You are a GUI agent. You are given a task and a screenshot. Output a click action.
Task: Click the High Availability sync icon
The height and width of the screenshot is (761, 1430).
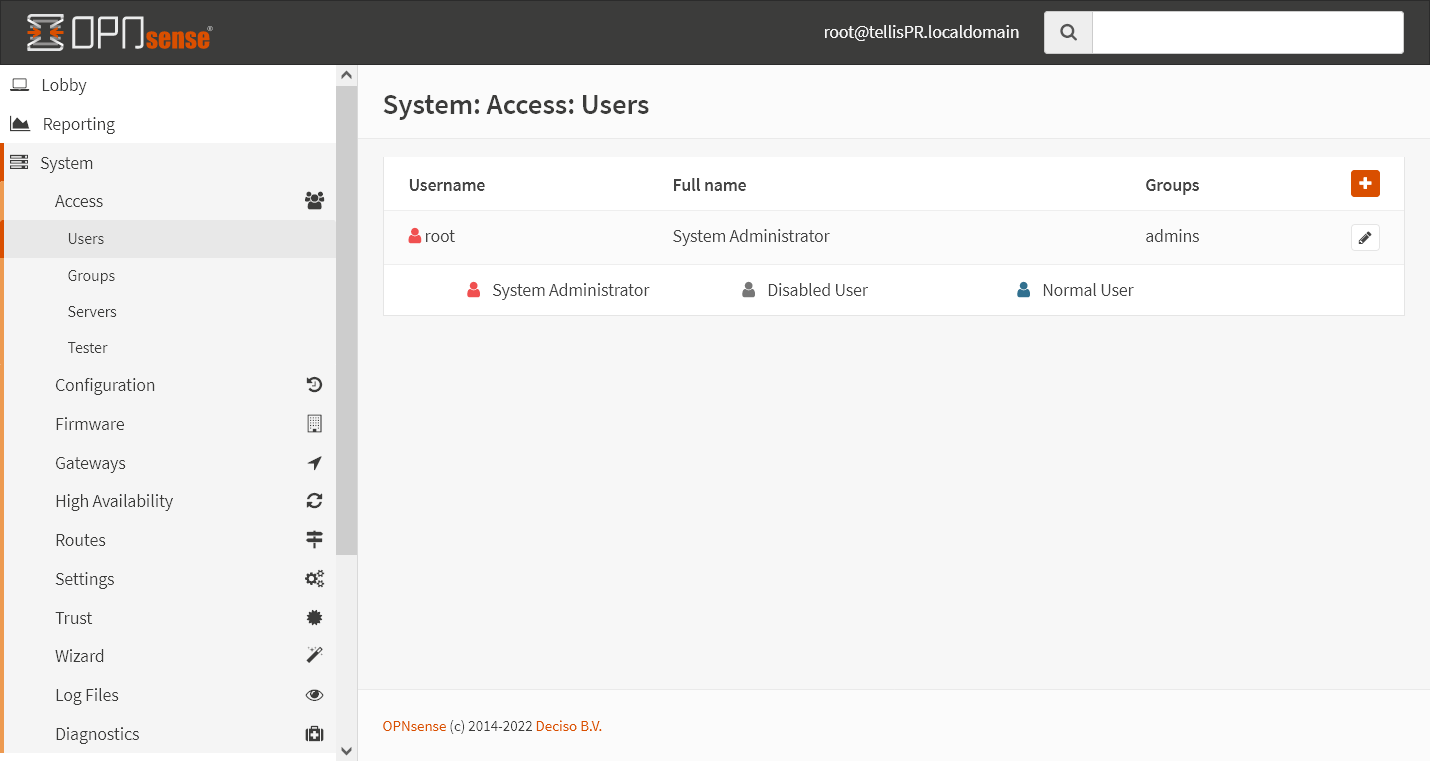(x=314, y=500)
